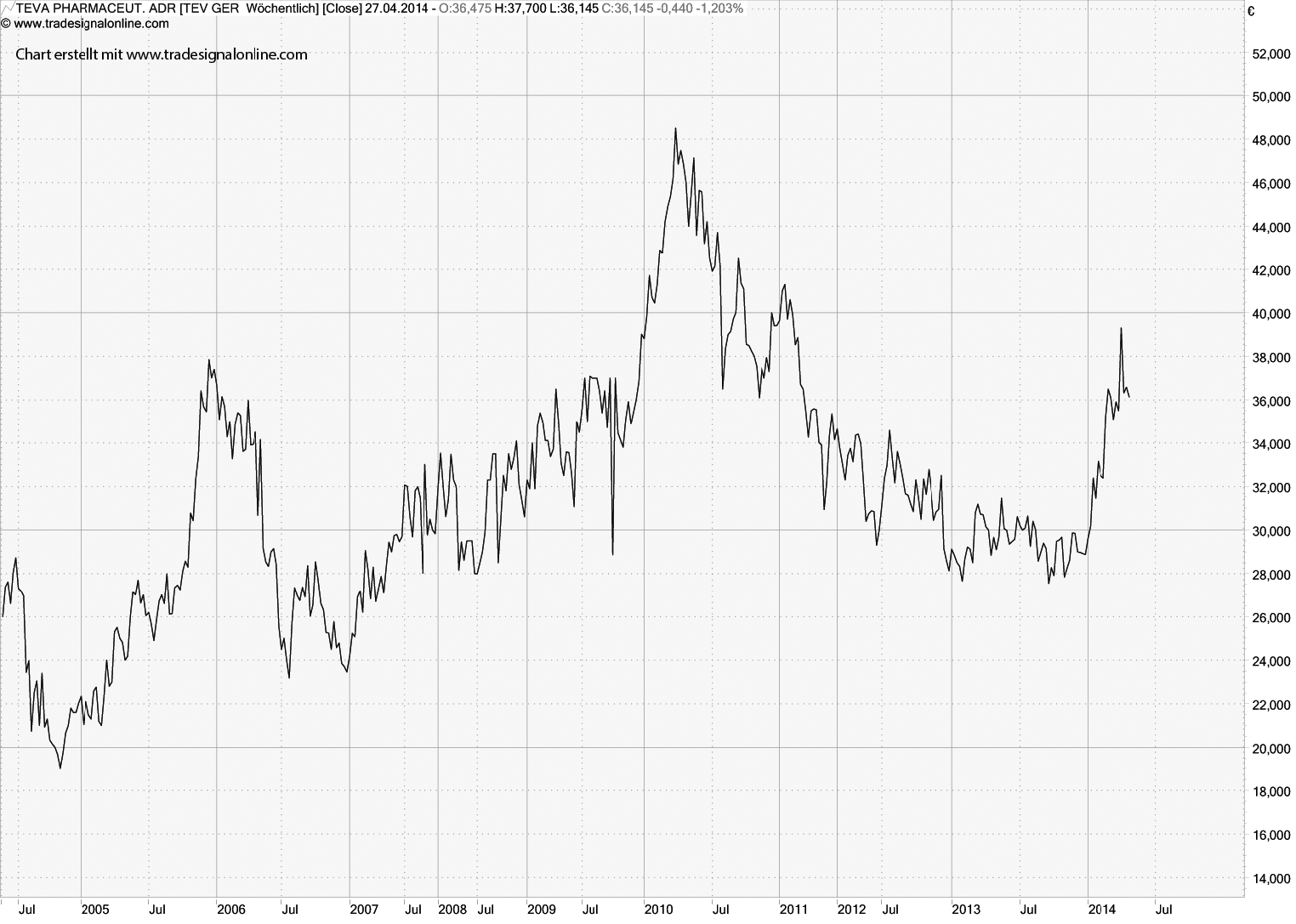Click the 32,000 price axis label
1296x924 pixels.
[x=1271, y=488]
